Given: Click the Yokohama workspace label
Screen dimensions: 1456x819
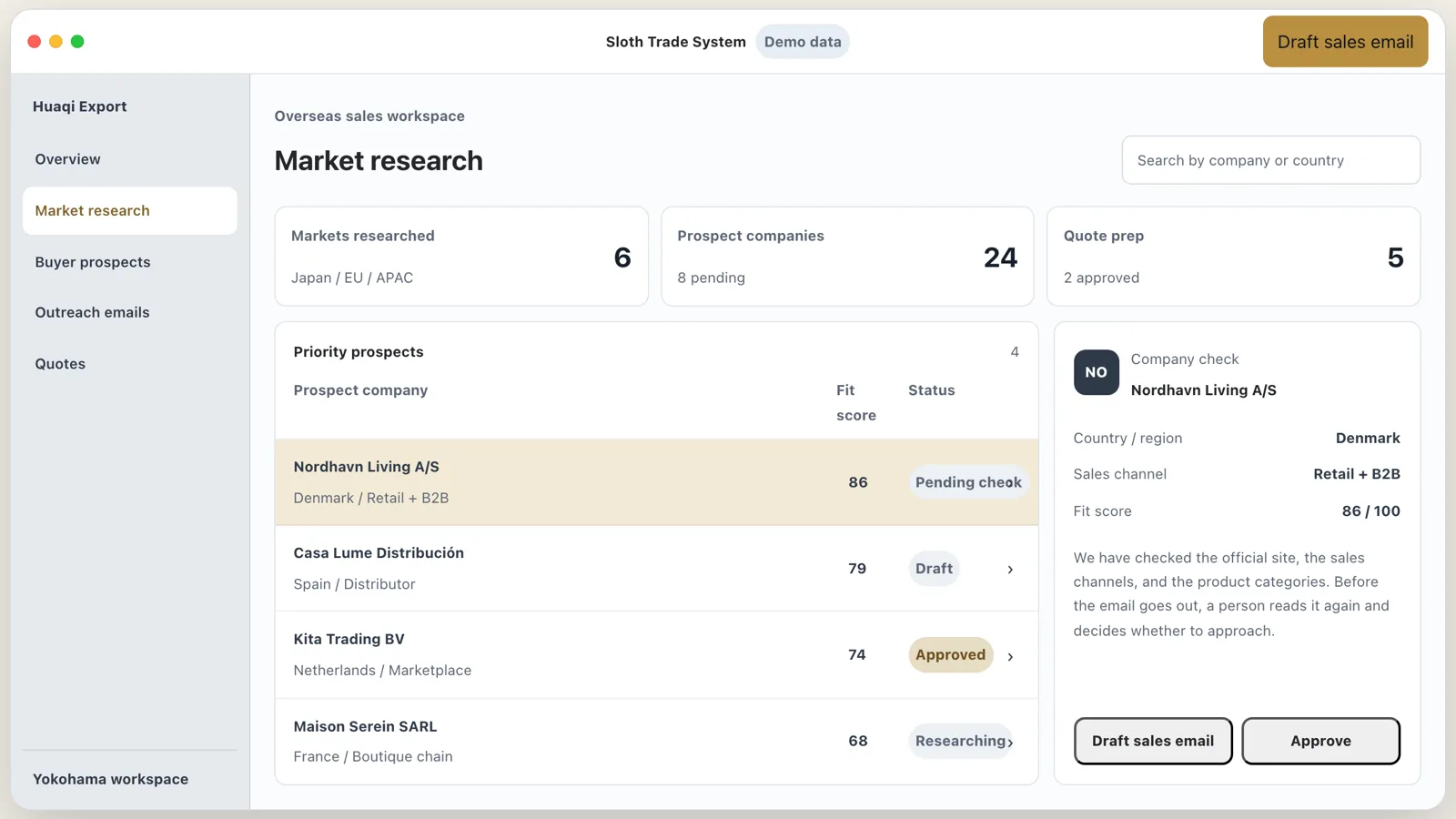Looking at the screenshot, I should pos(111,779).
